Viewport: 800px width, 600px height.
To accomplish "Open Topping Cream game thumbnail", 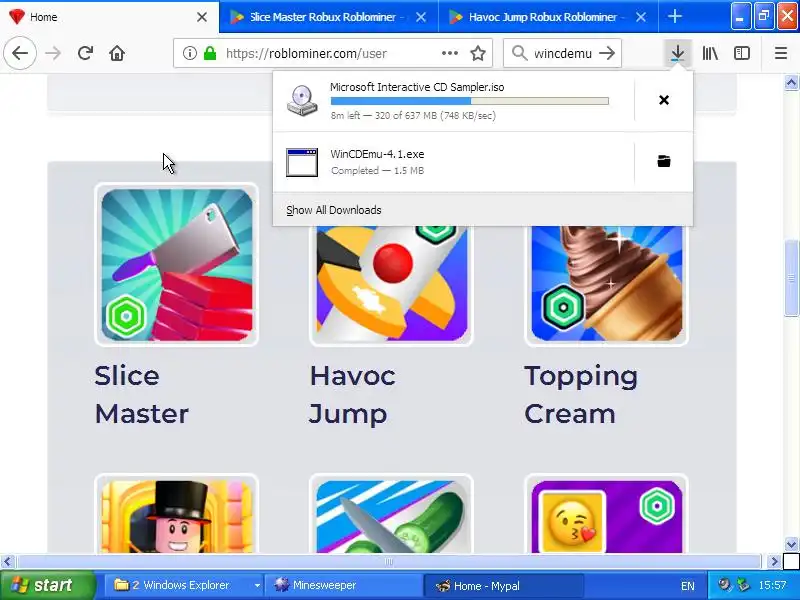I will coord(607,285).
